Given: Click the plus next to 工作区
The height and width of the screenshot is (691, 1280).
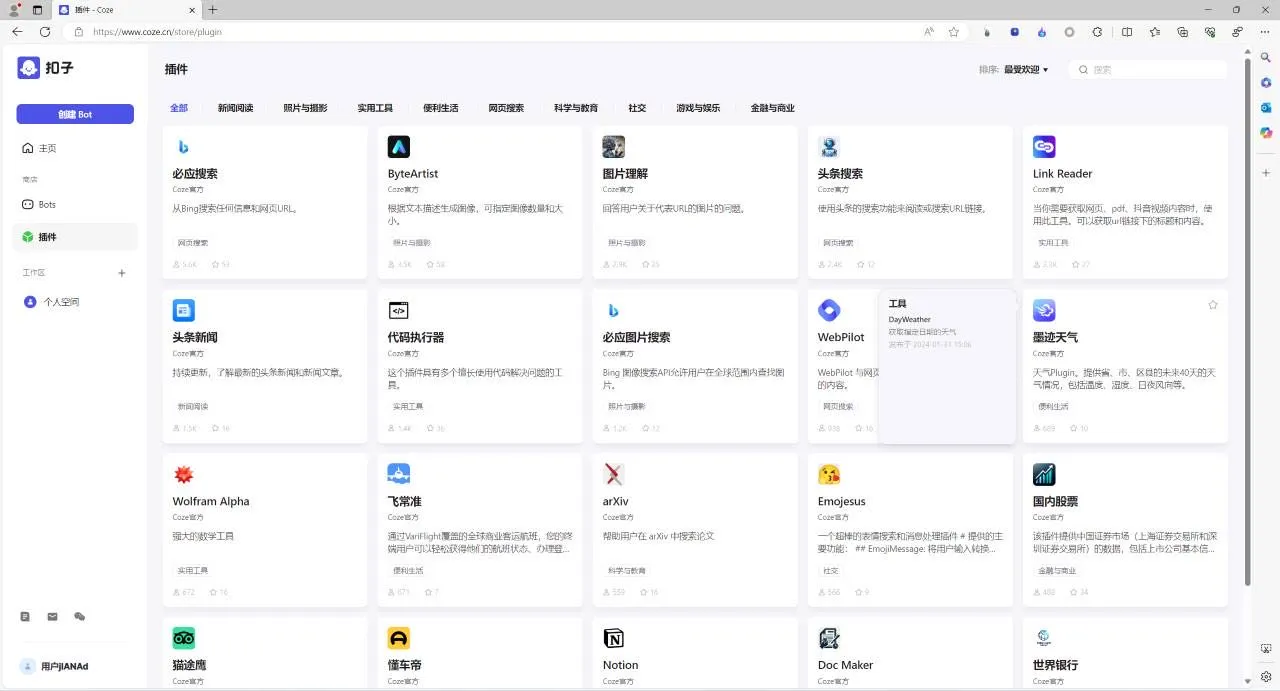Looking at the screenshot, I should [x=122, y=273].
